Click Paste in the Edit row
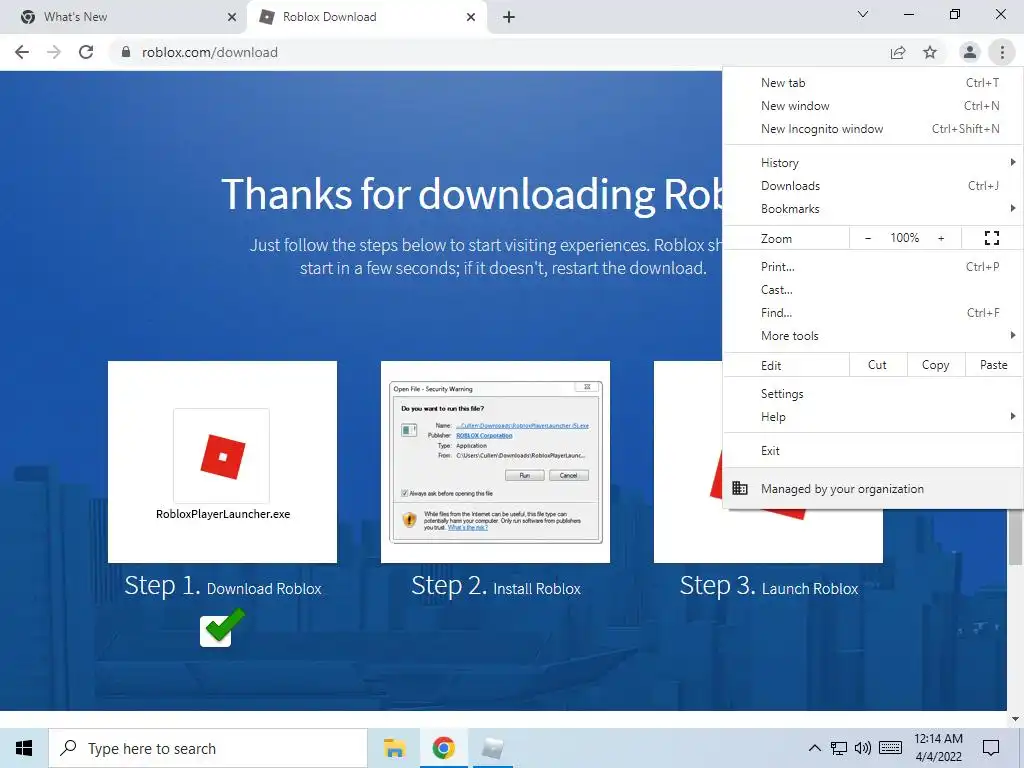Image resolution: width=1024 pixels, height=768 pixels. tap(994, 364)
